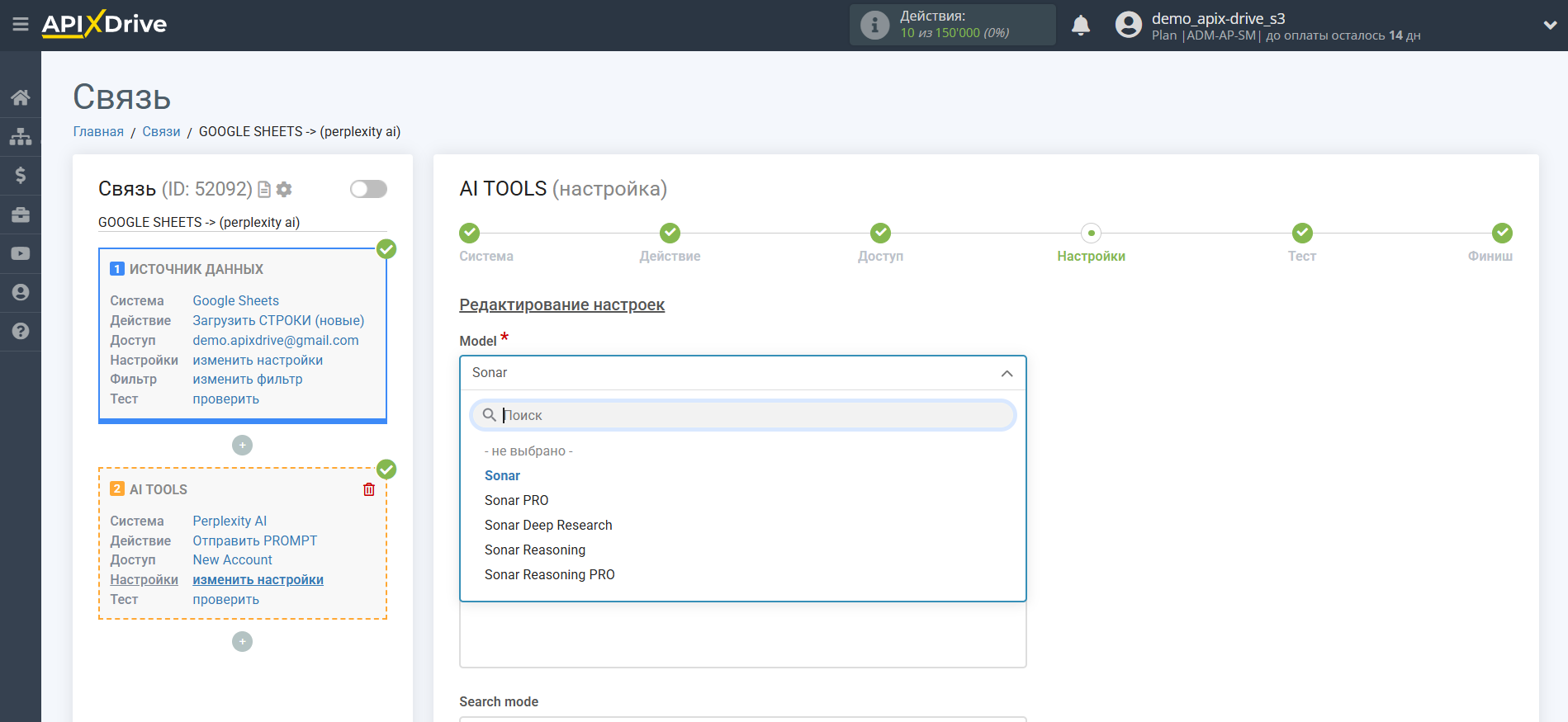Screen dimensions: 1568x722
Task: Focus the Поиск search field
Action: pos(742,415)
